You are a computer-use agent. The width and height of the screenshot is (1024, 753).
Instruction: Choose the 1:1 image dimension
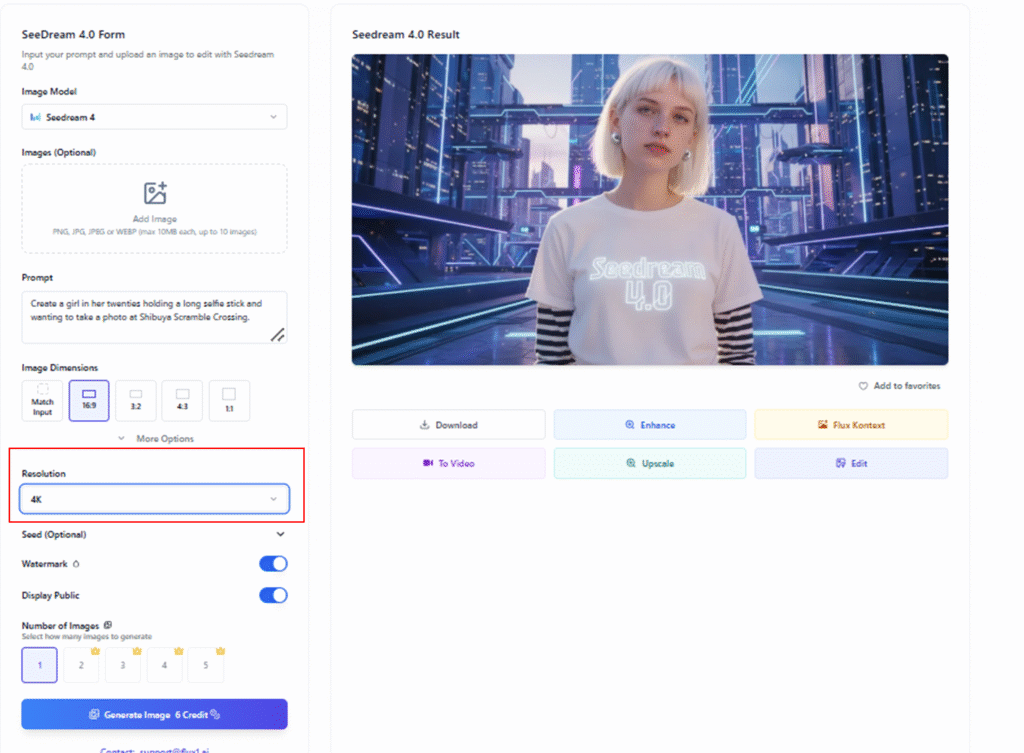coord(229,400)
